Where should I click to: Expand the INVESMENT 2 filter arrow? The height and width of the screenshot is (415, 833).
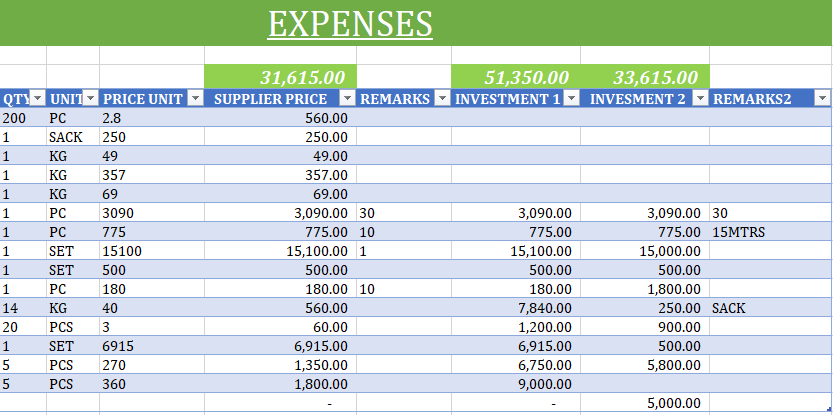700,99
